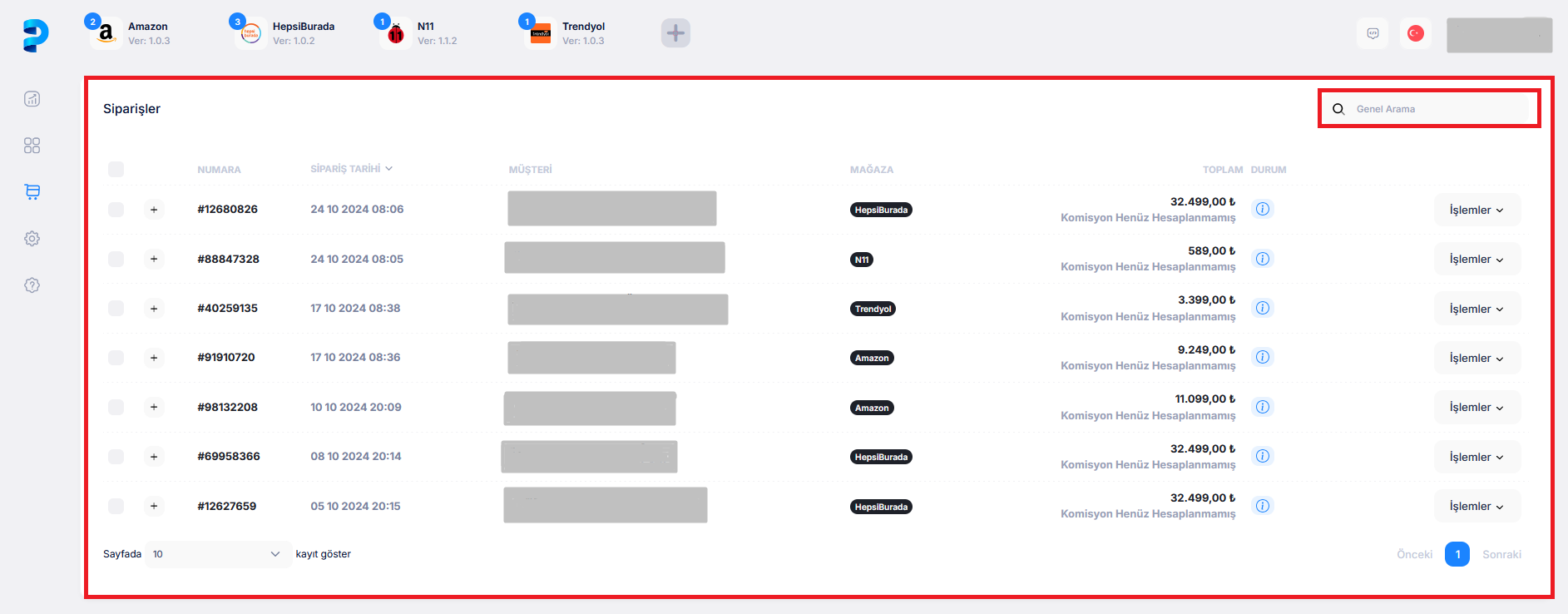This screenshot has width=1568, height=614.
Task: Open the orders cart icon in sidebar
Action: (x=32, y=192)
